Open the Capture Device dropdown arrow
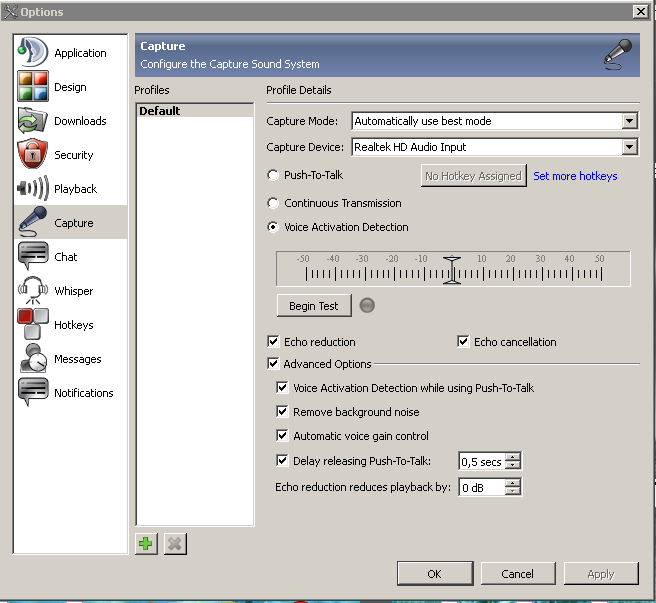The image size is (656, 603). point(629,147)
